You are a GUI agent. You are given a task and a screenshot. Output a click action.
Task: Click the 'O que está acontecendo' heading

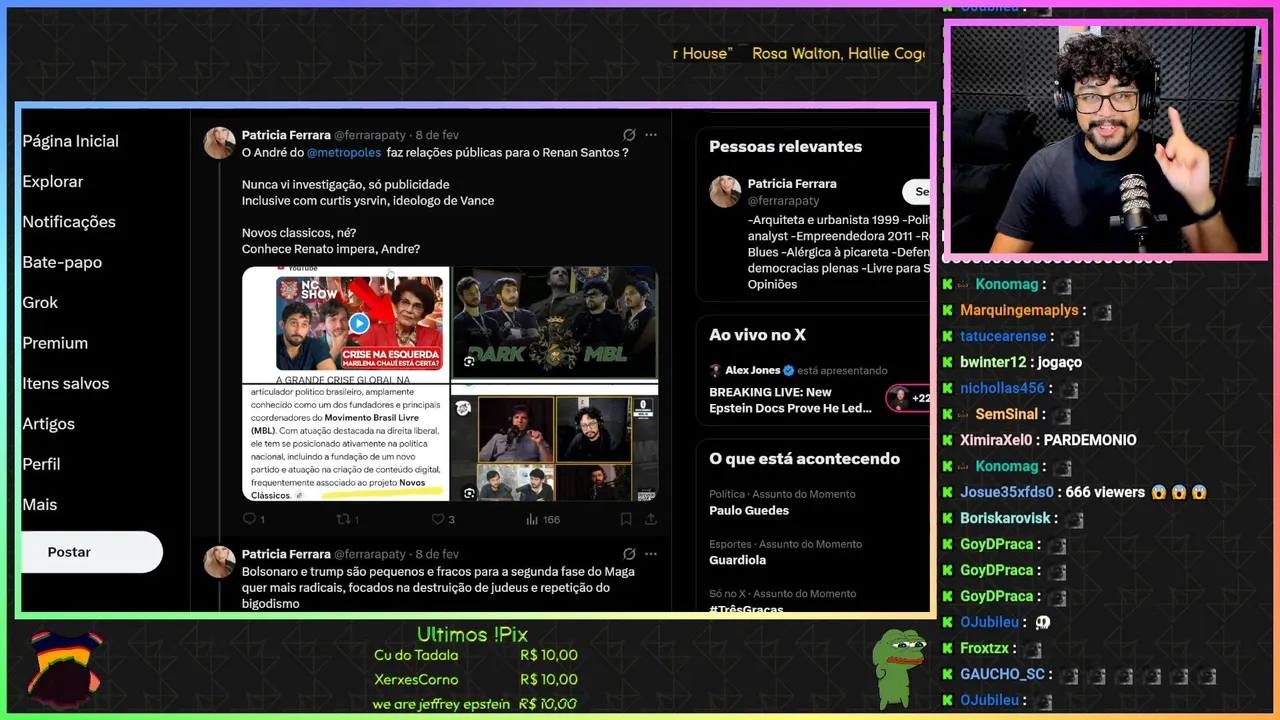coord(804,459)
